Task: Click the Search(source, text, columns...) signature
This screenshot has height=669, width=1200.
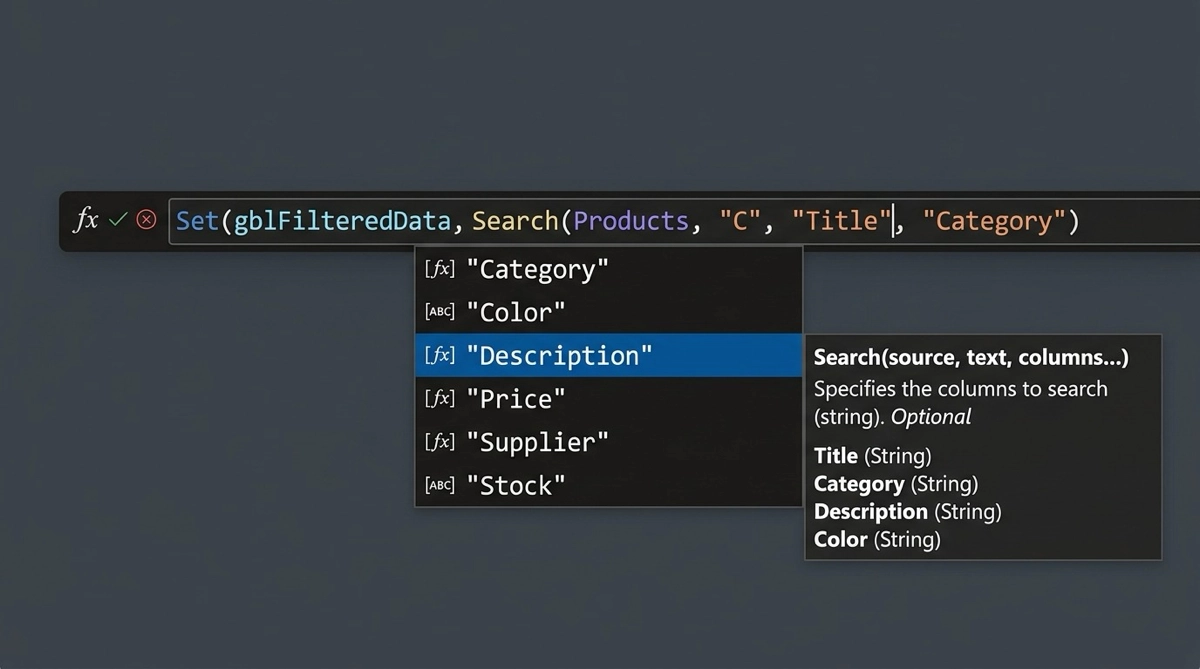Action: coord(970,357)
